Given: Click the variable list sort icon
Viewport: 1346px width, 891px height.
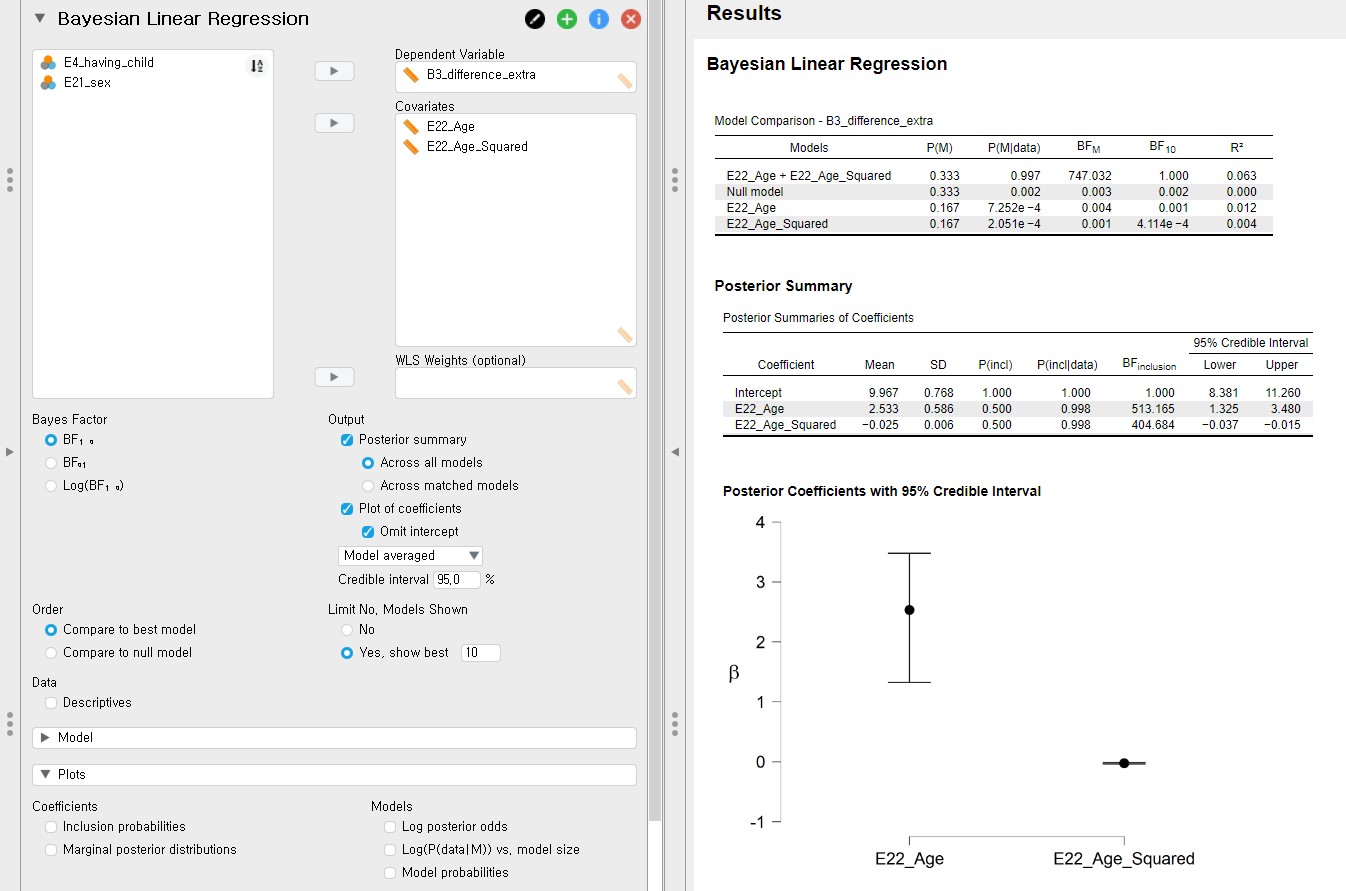Looking at the screenshot, I should coord(257,66).
